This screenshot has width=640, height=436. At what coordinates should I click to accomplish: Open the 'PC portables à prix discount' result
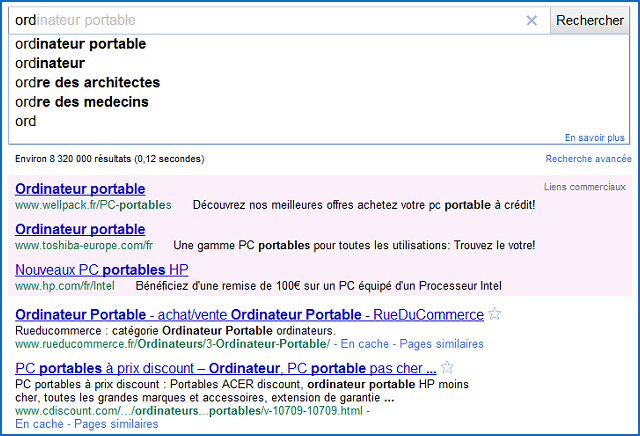[226, 367]
